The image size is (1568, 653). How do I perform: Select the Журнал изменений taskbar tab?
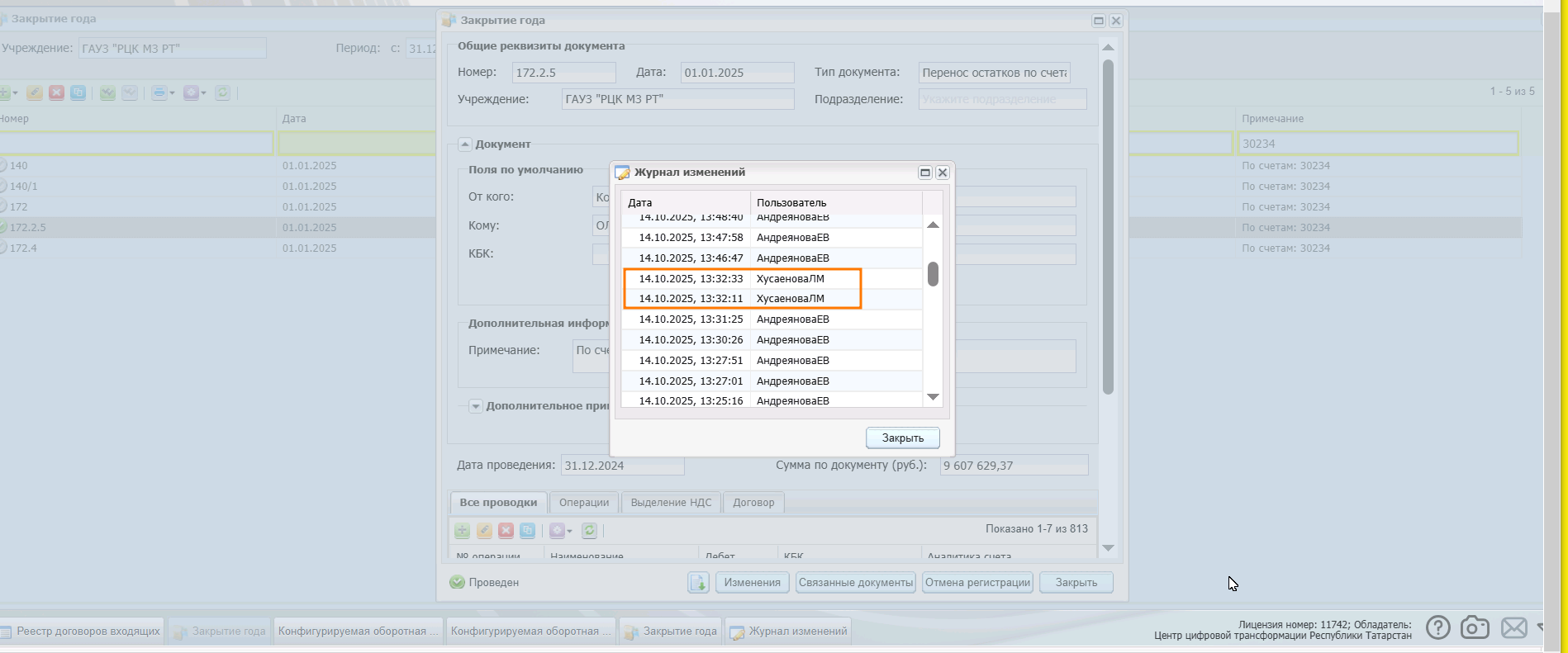point(789,632)
